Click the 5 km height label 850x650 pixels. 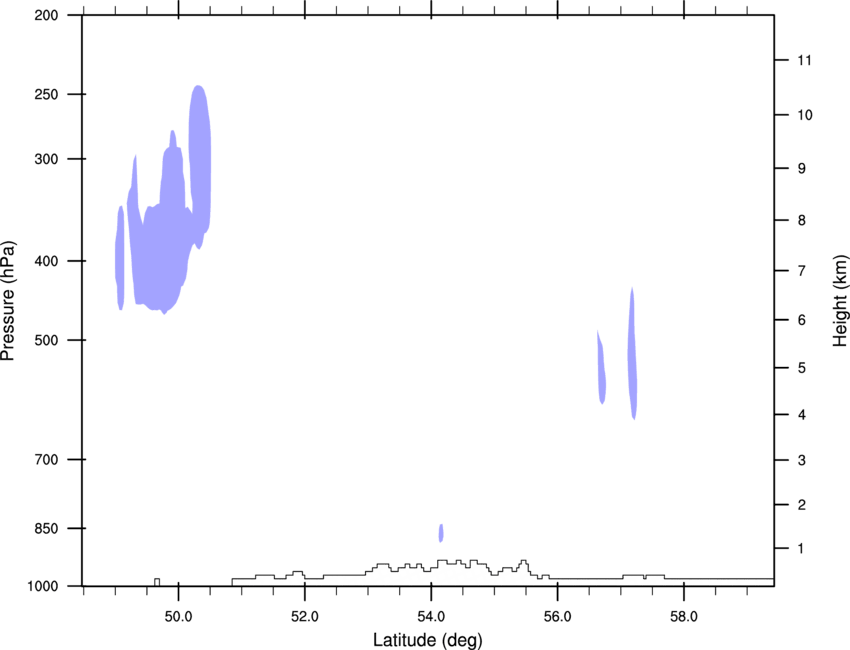[x=802, y=368]
